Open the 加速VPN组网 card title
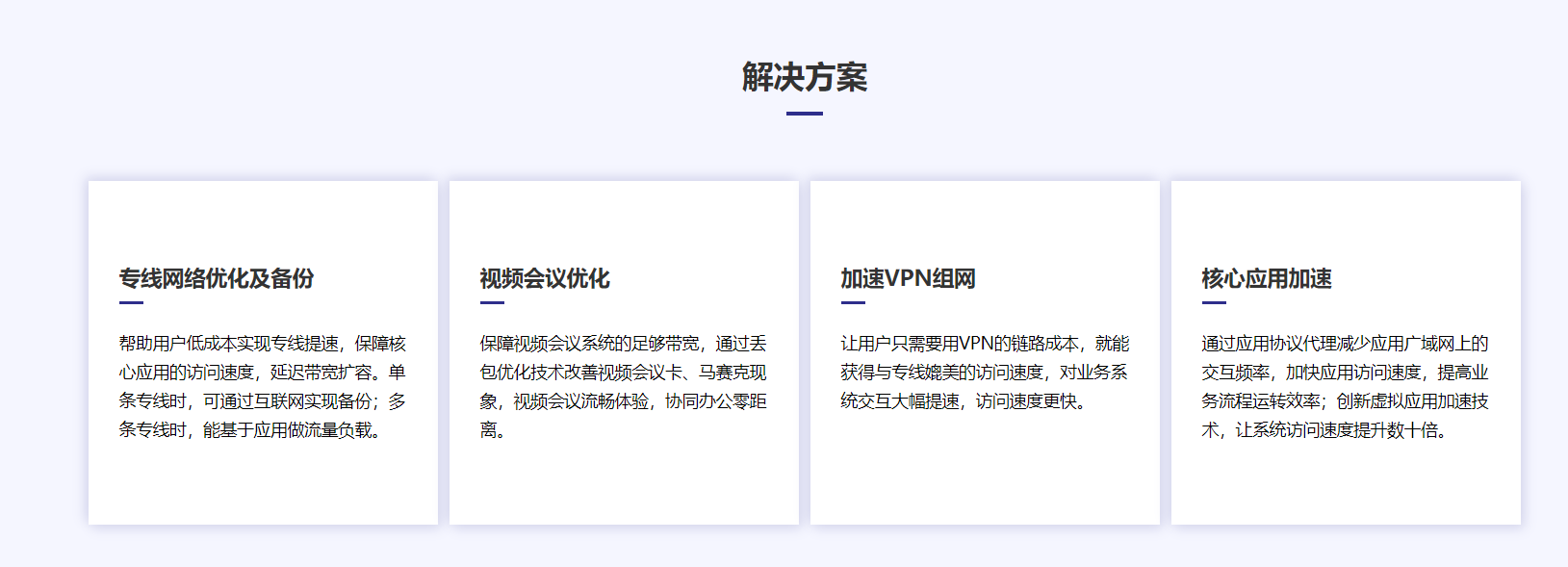The height and width of the screenshot is (567, 1568). pyautogui.click(x=908, y=279)
